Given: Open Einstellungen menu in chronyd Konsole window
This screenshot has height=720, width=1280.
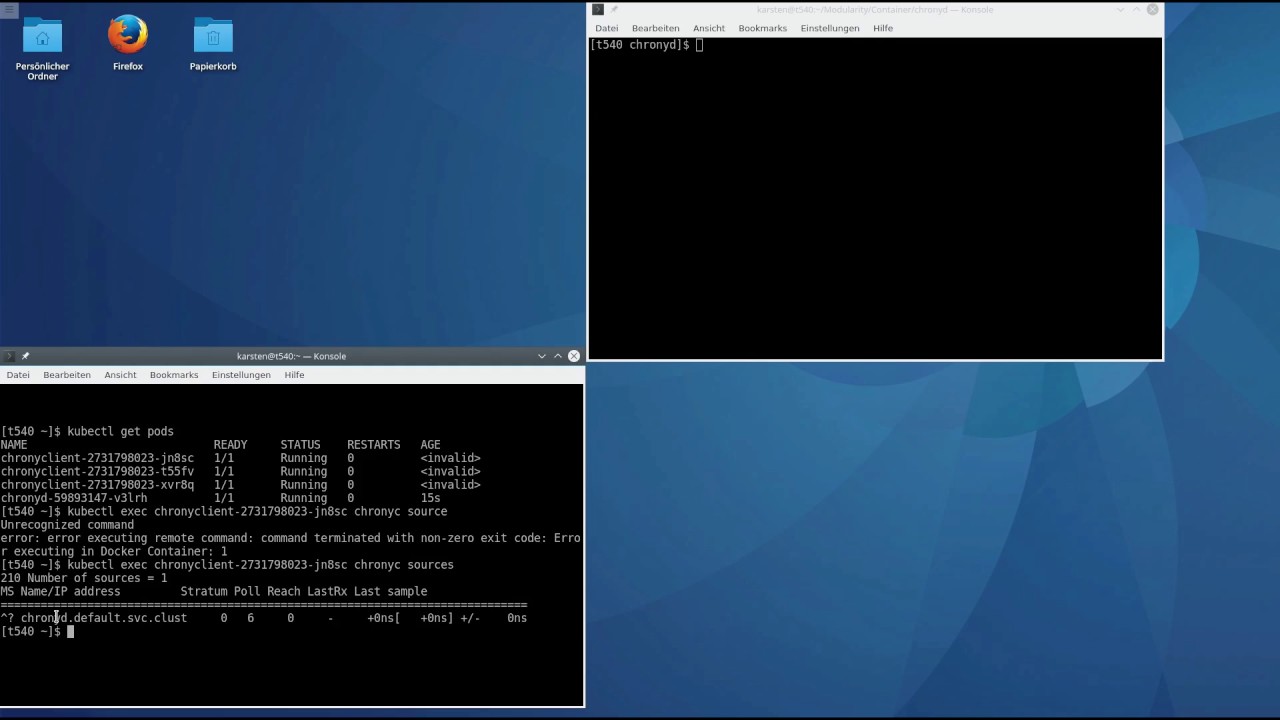Looking at the screenshot, I should pos(830,28).
